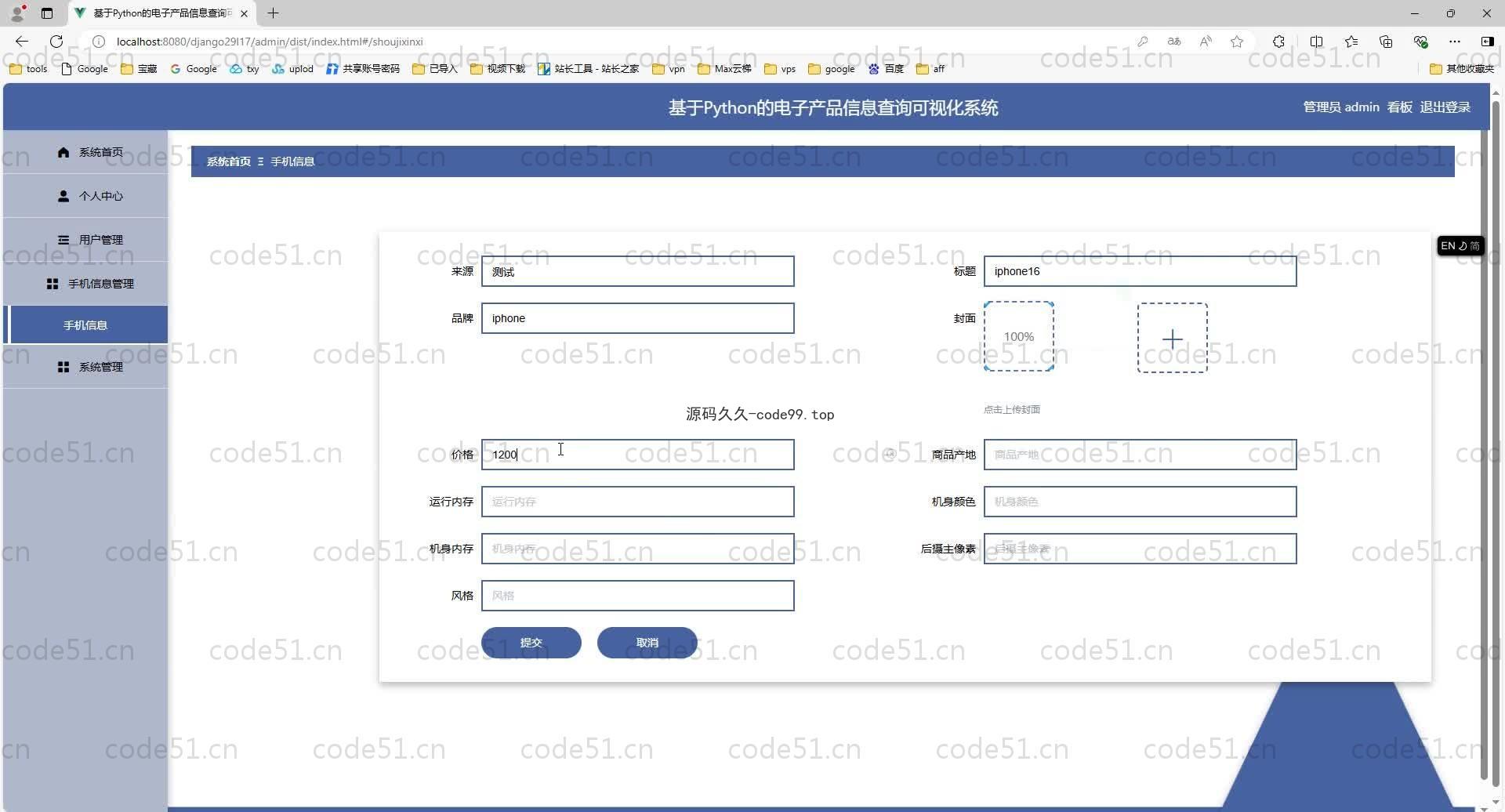Submit the form with 提交 button
Screen dimensions: 1505x812
tap(531, 643)
